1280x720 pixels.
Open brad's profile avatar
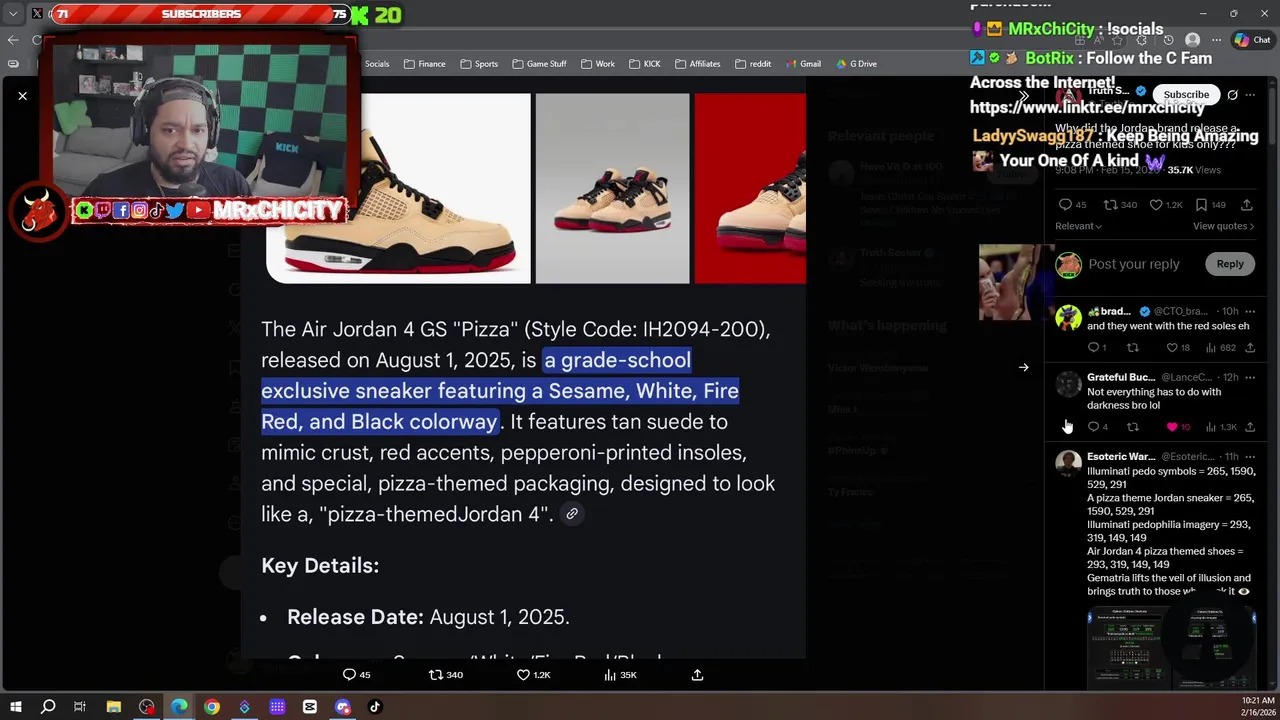click(1068, 318)
